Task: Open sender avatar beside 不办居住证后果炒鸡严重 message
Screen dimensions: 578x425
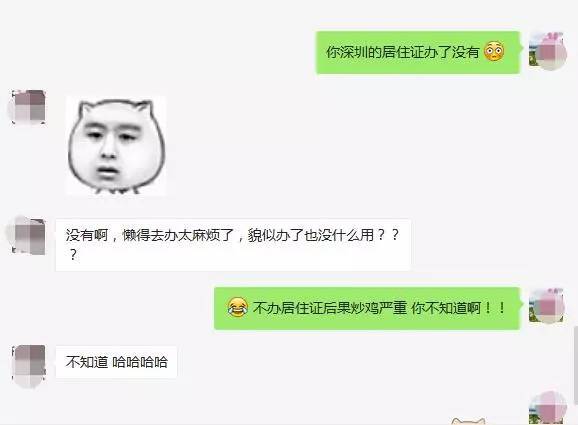Action: pyautogui.click(x=547, y=306)
